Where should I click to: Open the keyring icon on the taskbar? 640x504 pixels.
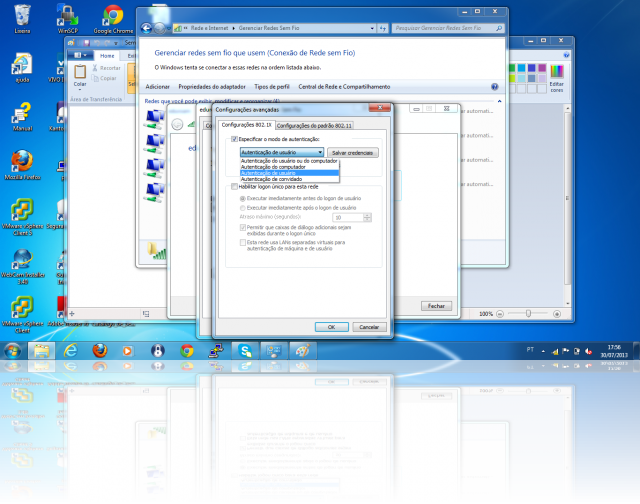(x=158, y=351)
